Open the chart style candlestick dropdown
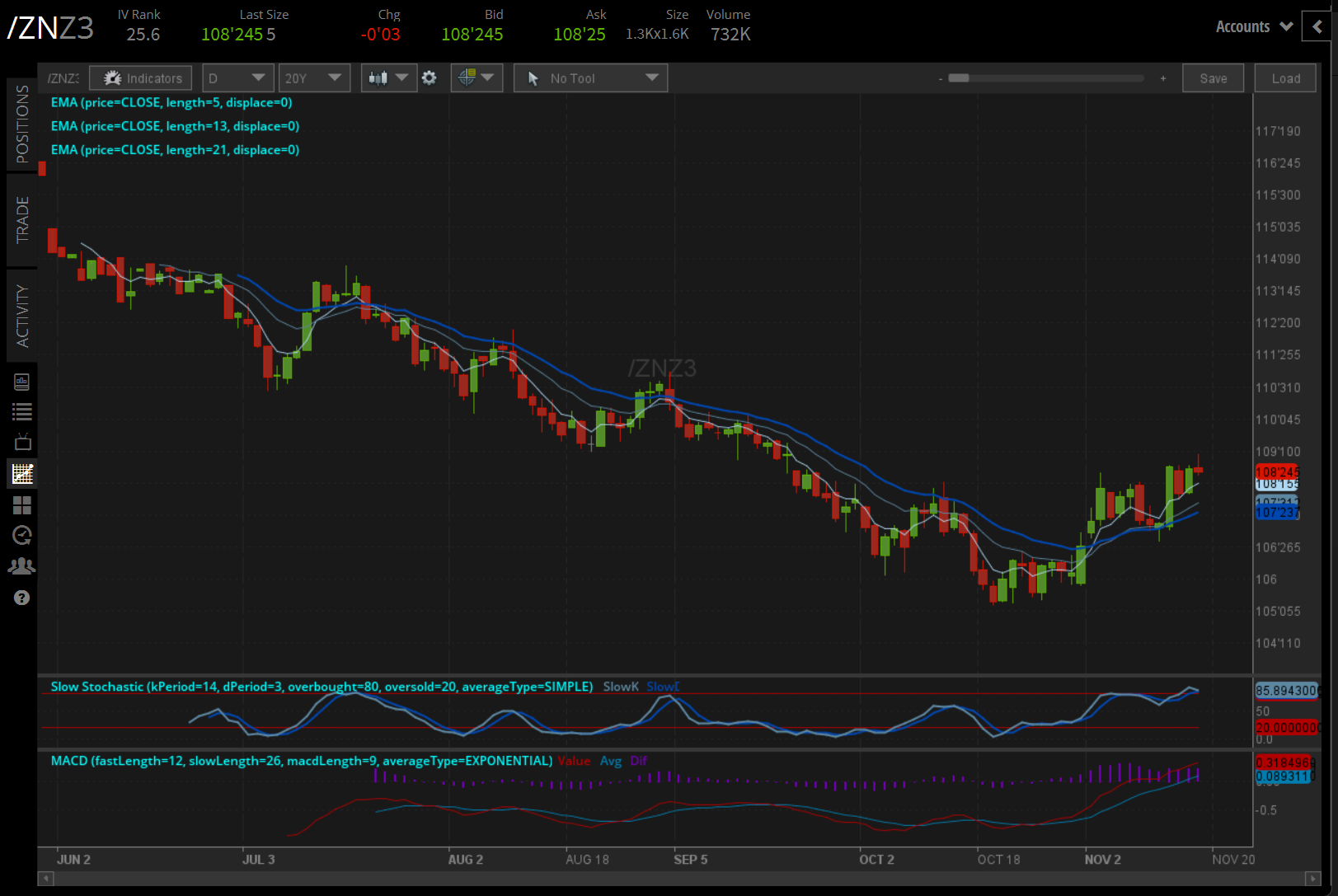This screenshot has width=1338, height=896. pos(388,78)
